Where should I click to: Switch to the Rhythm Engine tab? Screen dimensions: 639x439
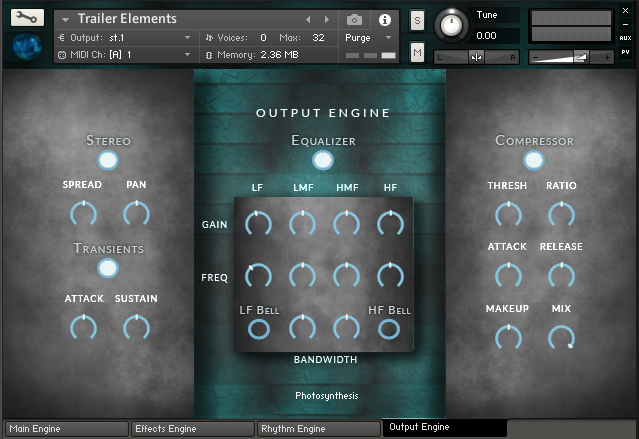point(319,429)
